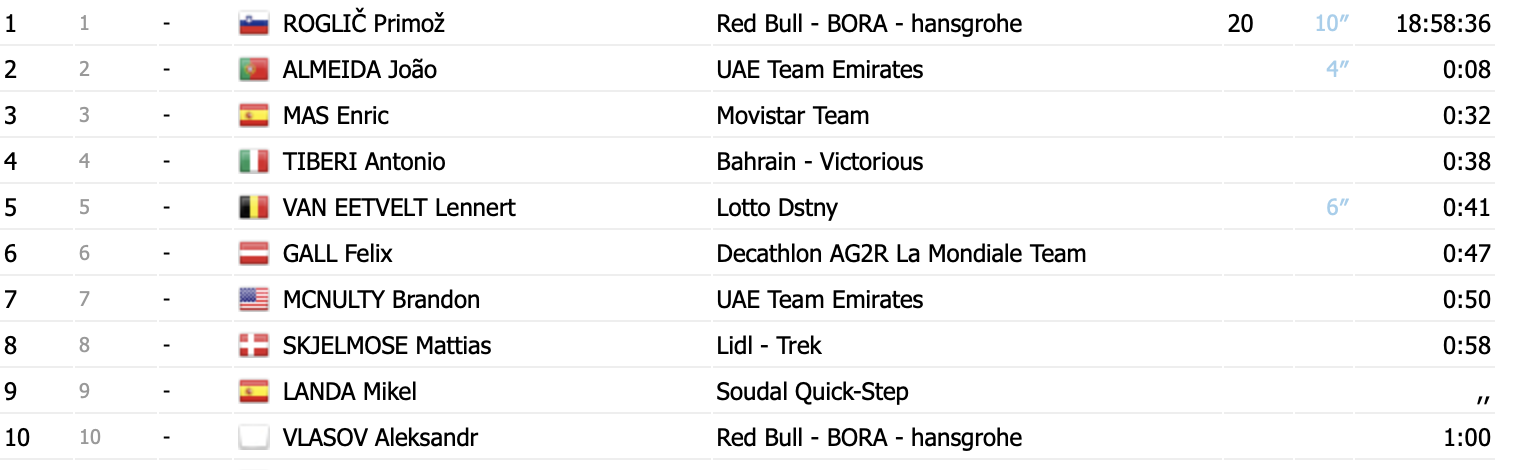Select rider VAN EETVELT Lennert
The image size is (1516, 470).
coord(399,208)
